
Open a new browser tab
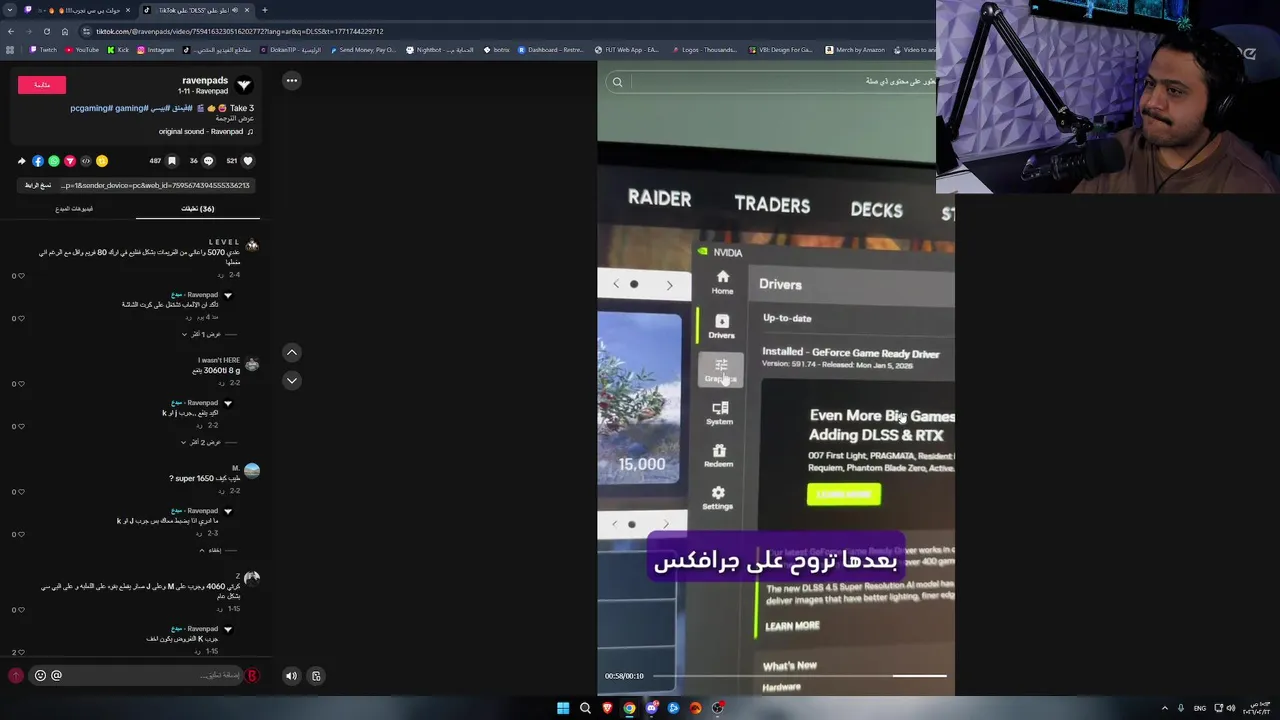(264, 10)
